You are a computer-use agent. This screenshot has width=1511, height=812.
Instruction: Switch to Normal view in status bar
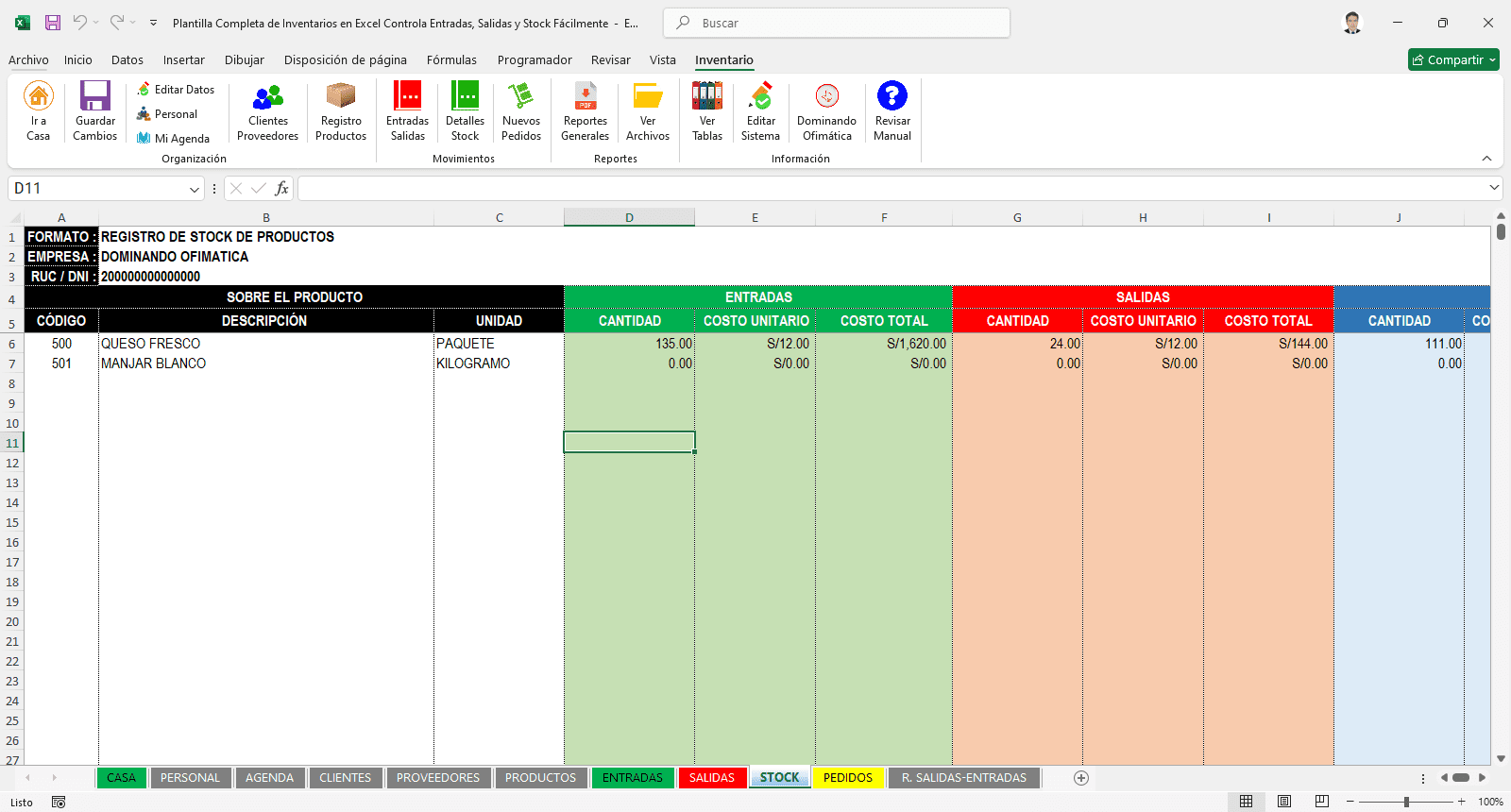pos(1246,802)
